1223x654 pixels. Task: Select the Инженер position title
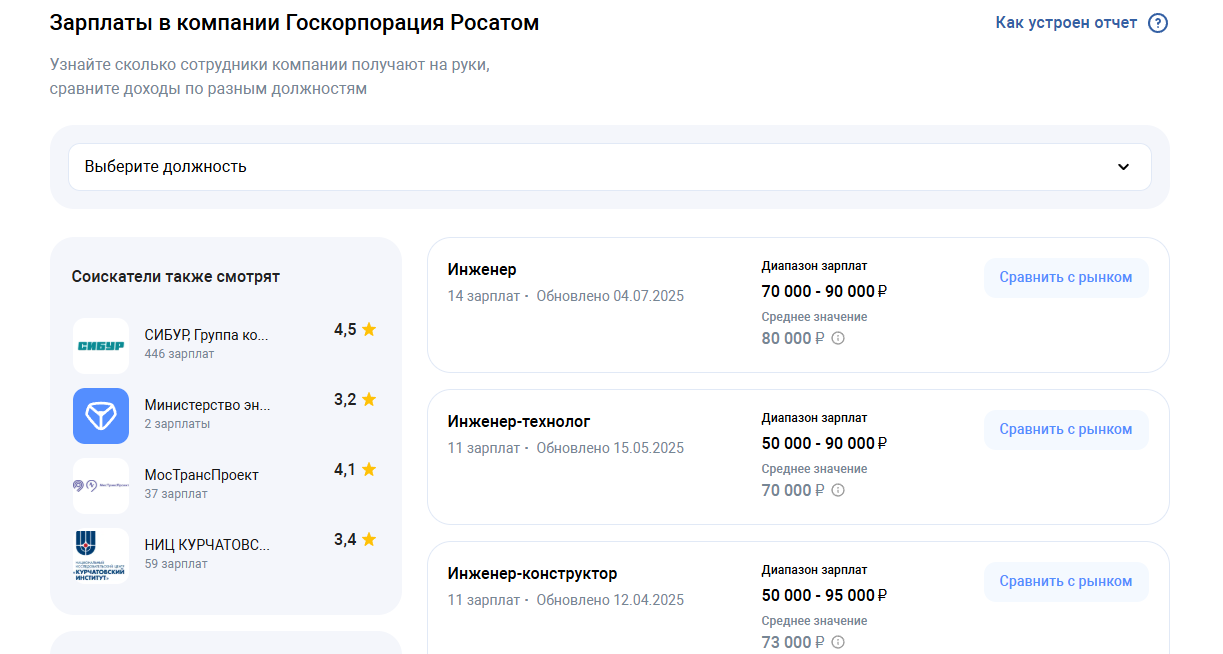coord(482,270)
